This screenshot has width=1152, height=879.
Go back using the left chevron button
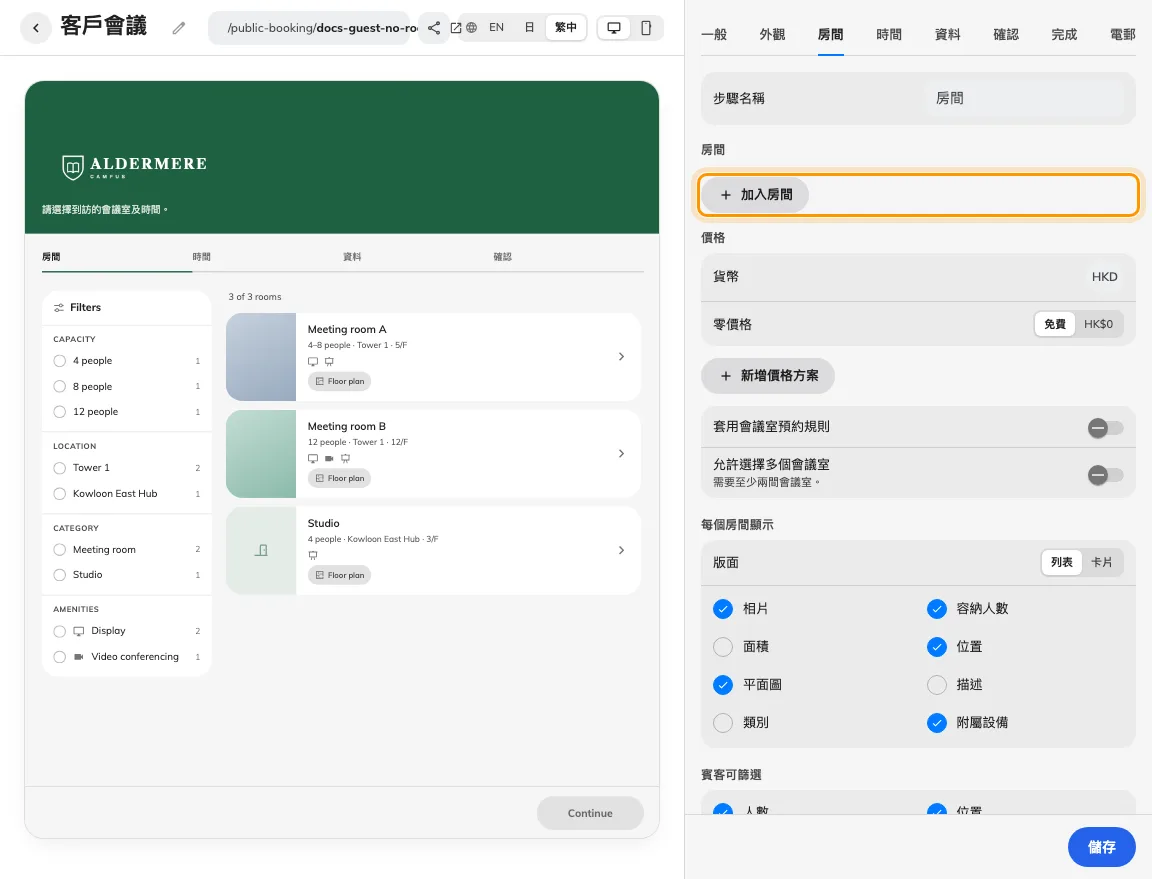[x=35, y=28]
